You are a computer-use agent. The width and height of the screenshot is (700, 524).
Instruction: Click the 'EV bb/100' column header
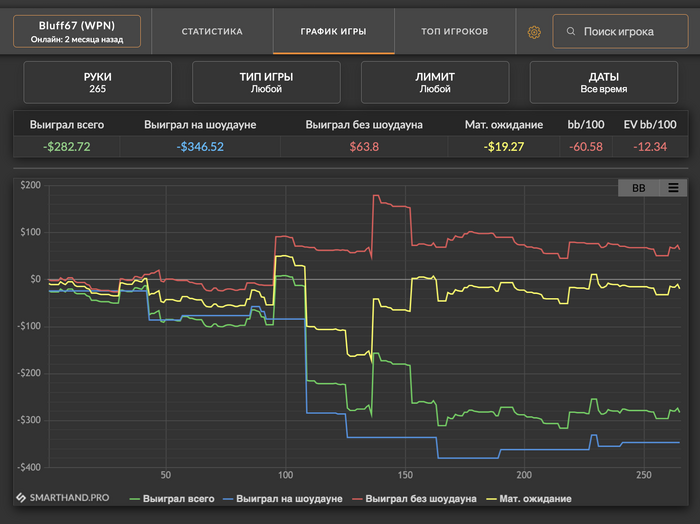tap(650, 125)
